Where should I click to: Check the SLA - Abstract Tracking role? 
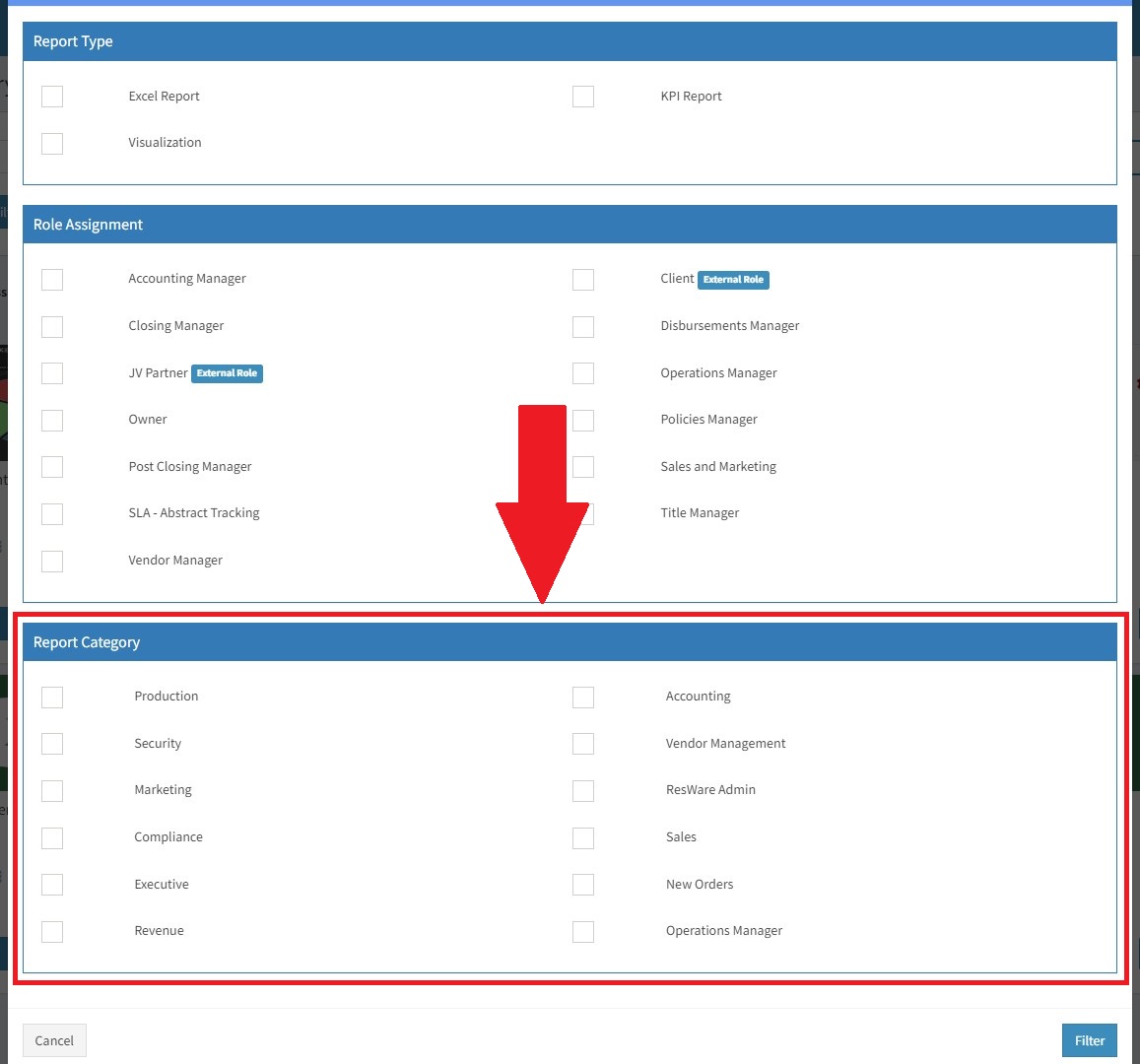tap(52, 513)
